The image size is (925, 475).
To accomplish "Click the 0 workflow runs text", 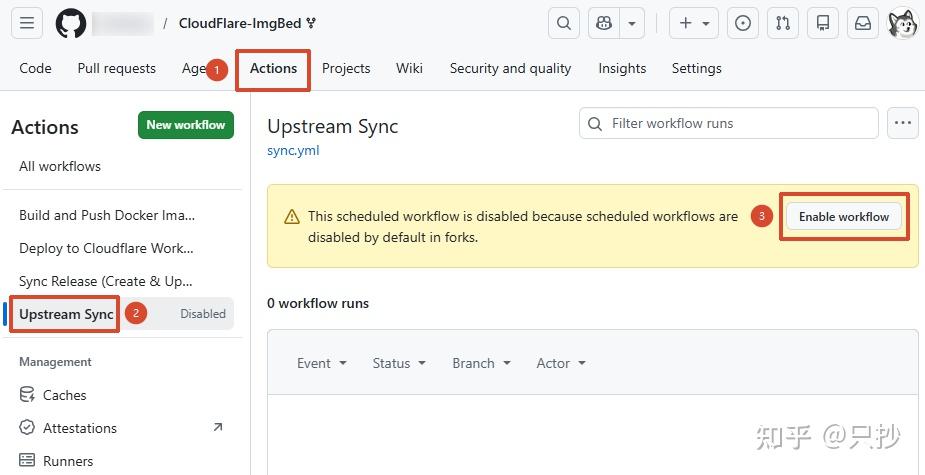I will (x=318, y=304).
